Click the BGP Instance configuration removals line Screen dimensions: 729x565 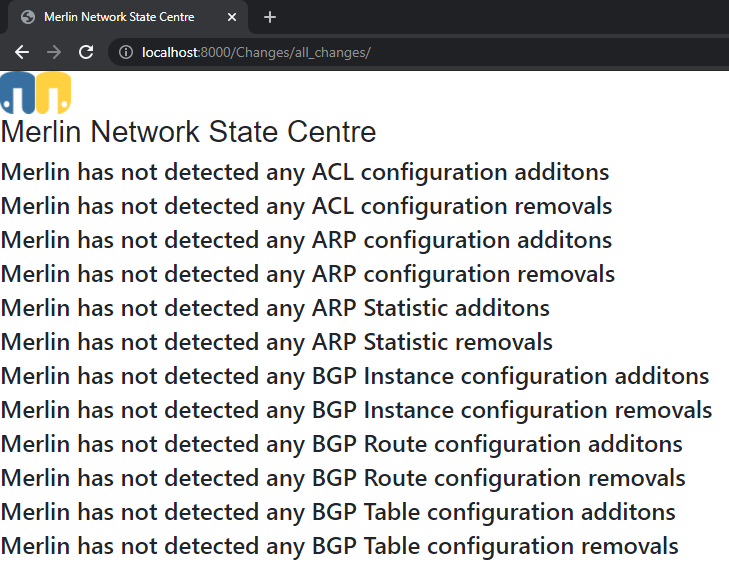click(357, 410)
